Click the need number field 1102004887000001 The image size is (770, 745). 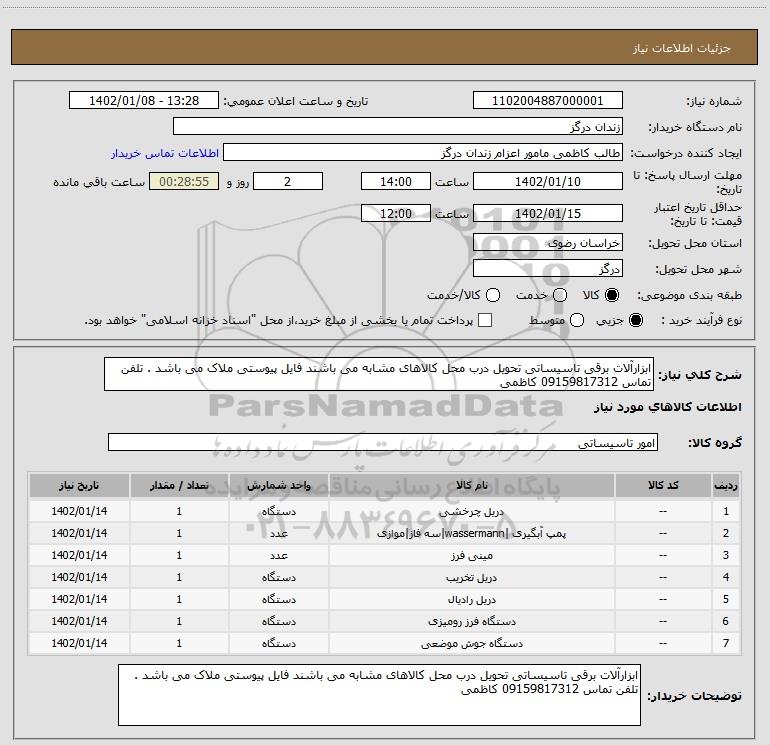tap(548, 101)
